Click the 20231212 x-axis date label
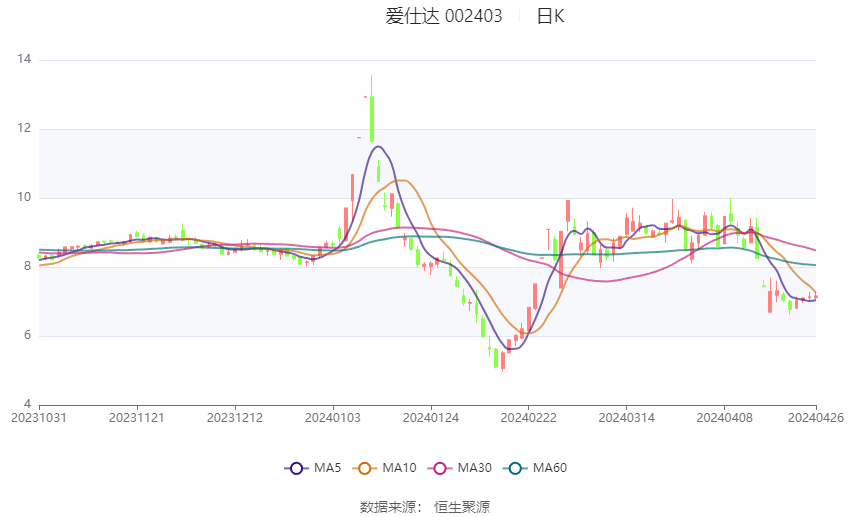The height and width of the screenshot is (517, 850). click(x=235, y=418)
